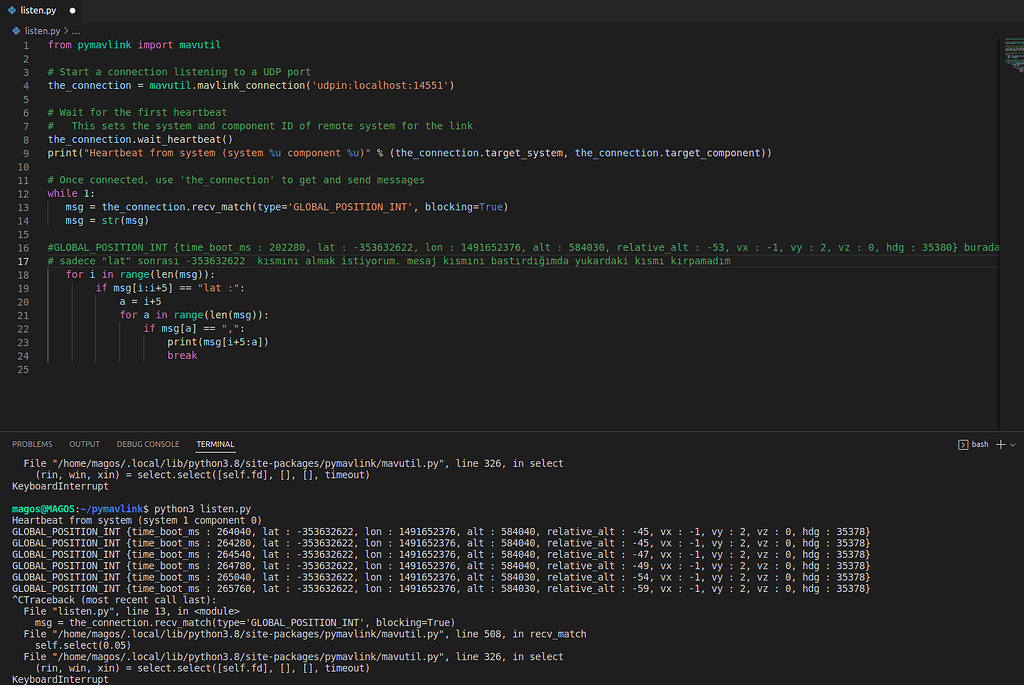Viewport: 1024px width, 685px height.
Task: Click listen.py in the breadcrumb path
Action: (x=40, y=31)
